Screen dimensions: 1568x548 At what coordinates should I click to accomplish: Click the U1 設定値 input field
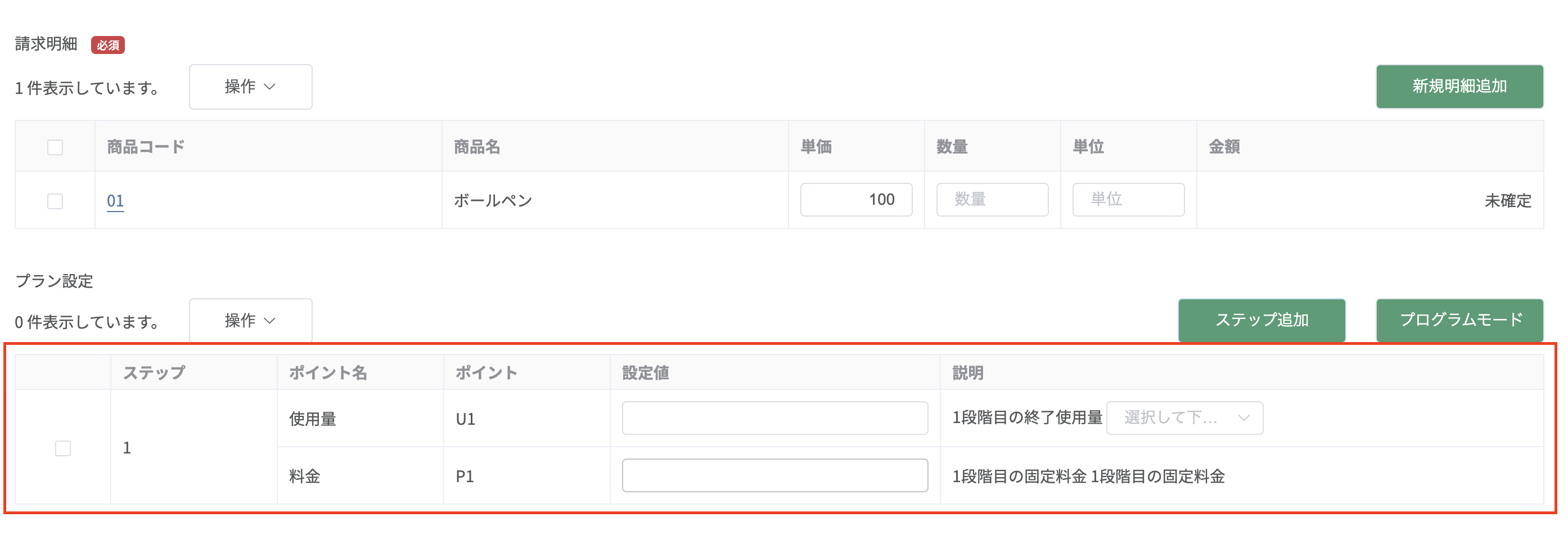(774, 417)
